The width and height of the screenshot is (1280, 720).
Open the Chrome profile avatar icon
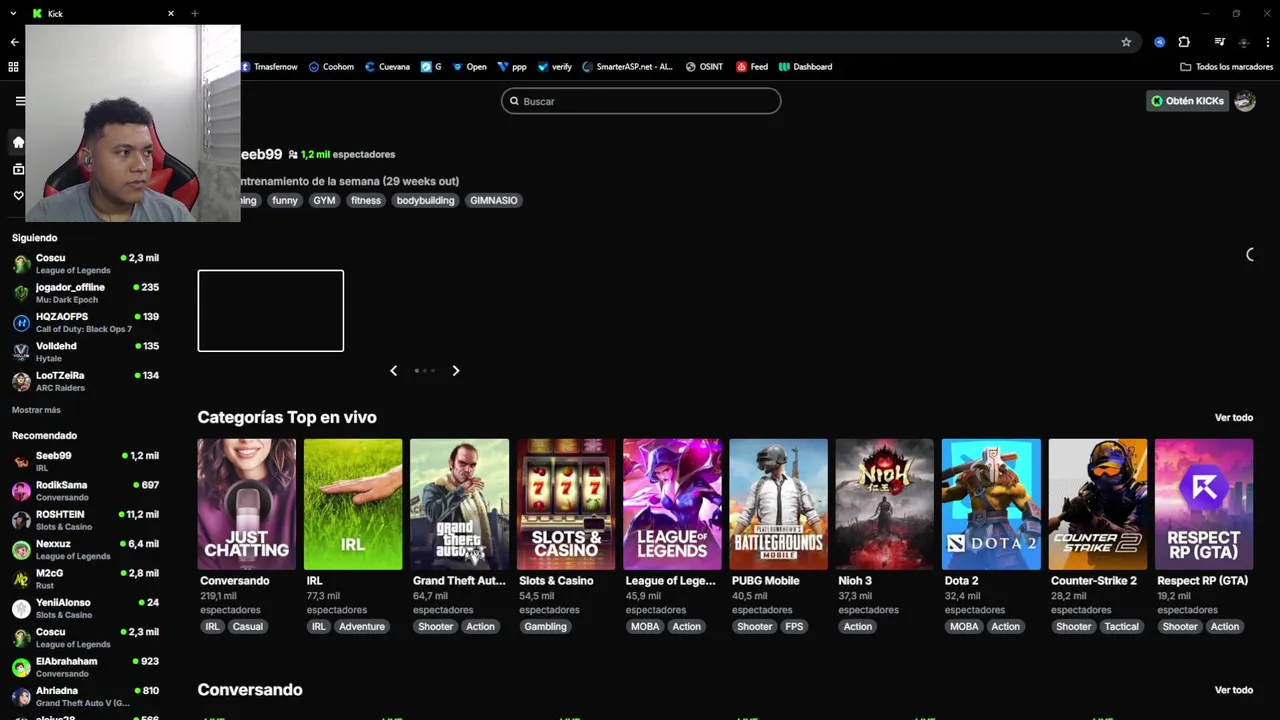point(1244,42)
